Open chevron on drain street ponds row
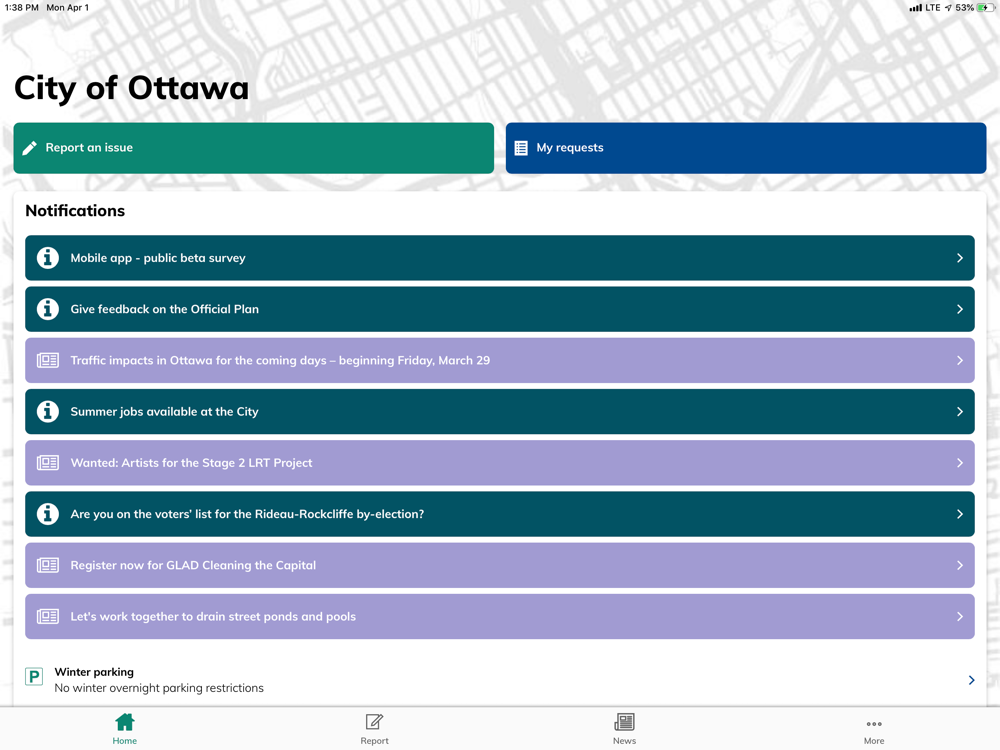 pyautogui.click(x=960, y=616)
